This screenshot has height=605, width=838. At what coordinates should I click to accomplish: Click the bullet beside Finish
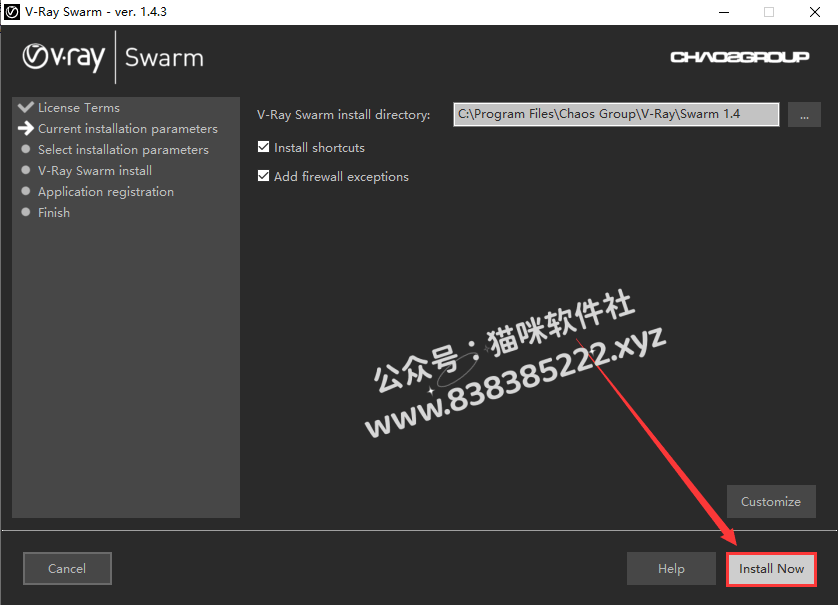click(26, 212)
